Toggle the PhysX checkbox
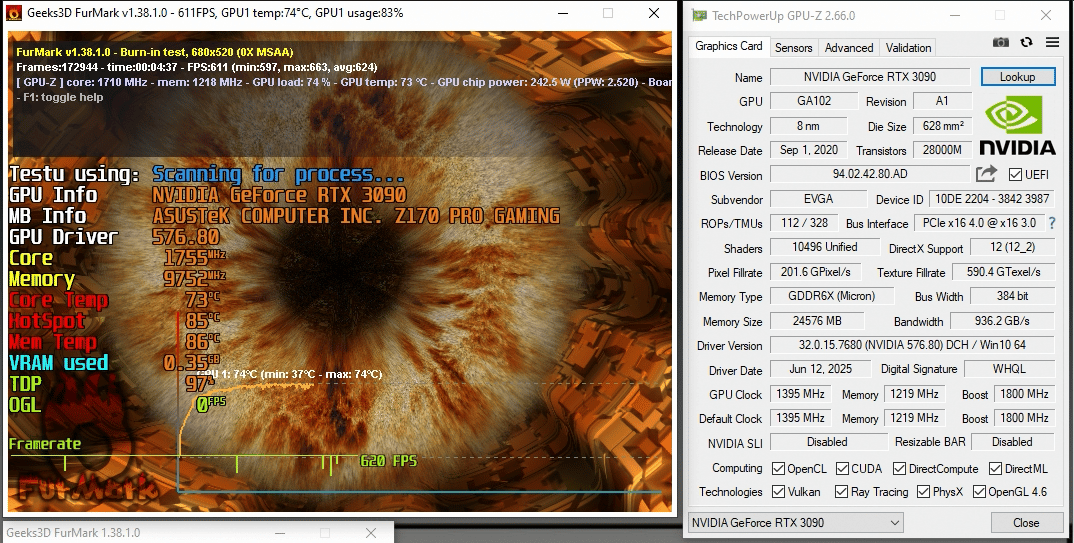The height and width of the screenshot is (543, 1074). coord(923,492)
